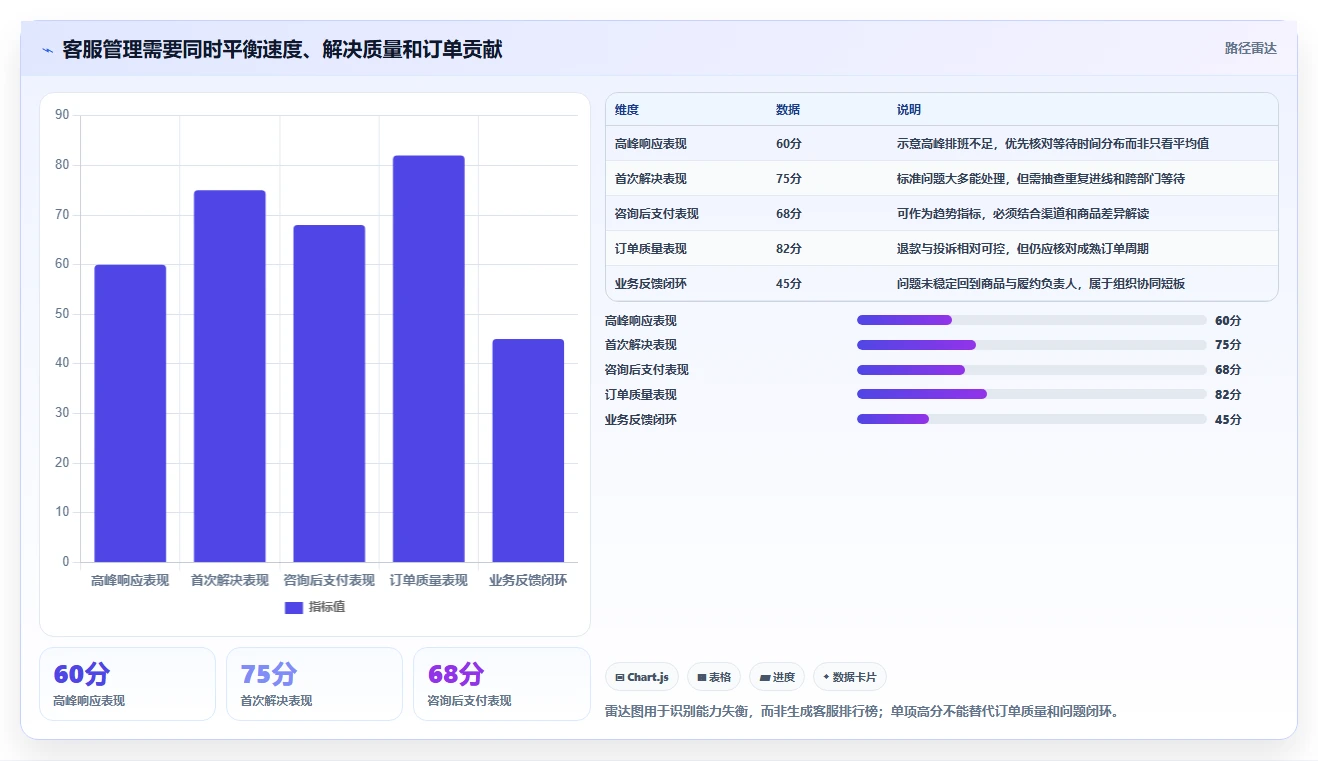The height and width of the screenshot is (761, 1318).
Task: Select the 首次解决表现 bar in the chart
Action: (x=229, y=376)
